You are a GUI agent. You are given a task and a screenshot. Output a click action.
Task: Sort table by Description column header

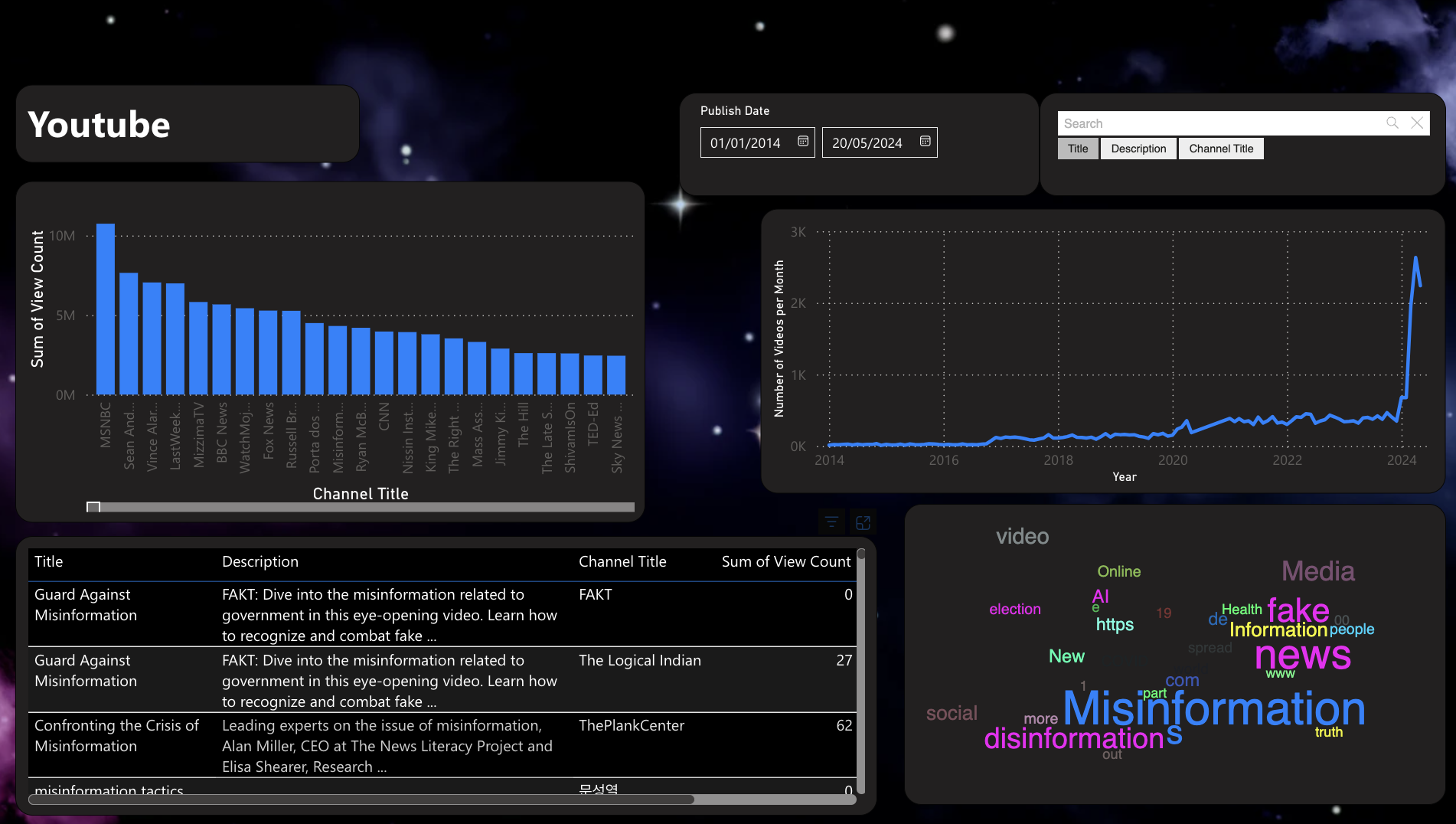click(260, 562)
